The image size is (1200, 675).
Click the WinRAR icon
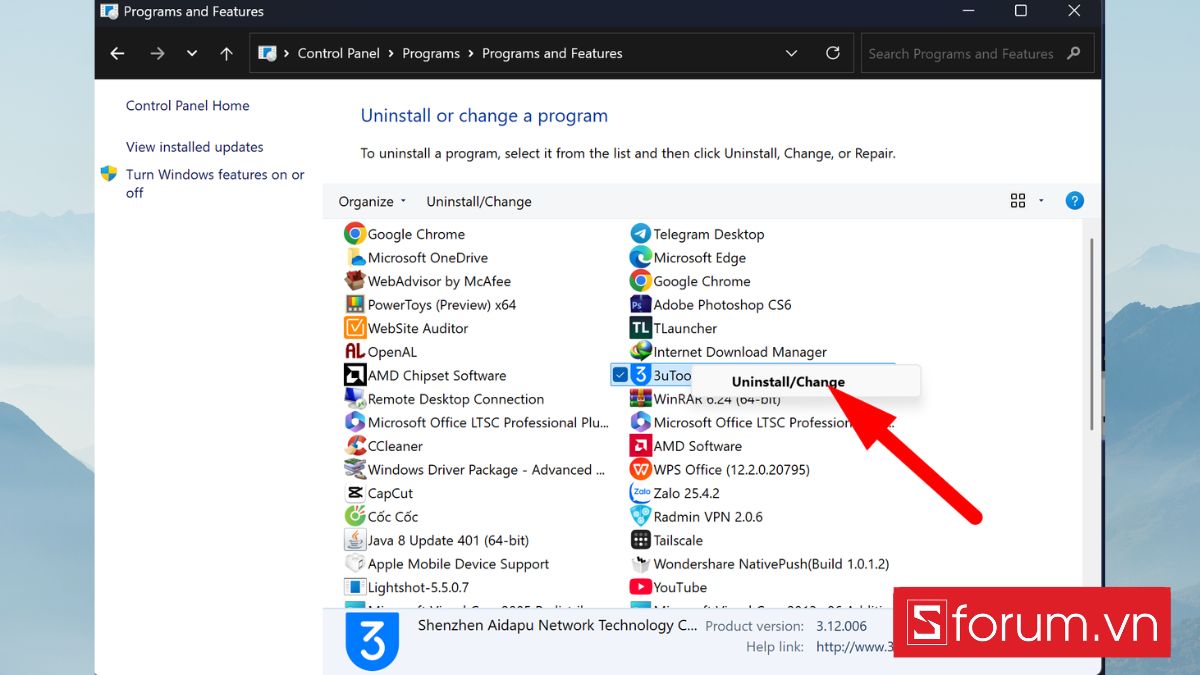pyautogui.click(x=640, y=399)
